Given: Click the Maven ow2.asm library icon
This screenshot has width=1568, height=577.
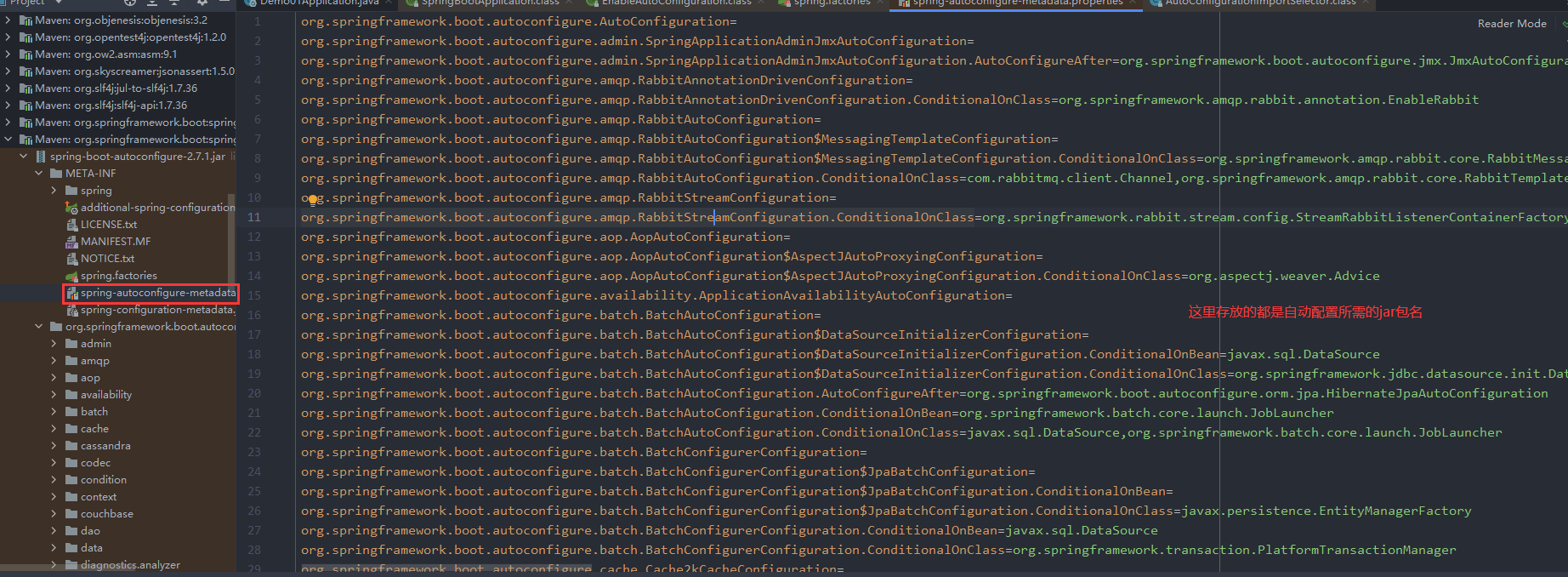Looking at the screenshot, I should point(26,54).
